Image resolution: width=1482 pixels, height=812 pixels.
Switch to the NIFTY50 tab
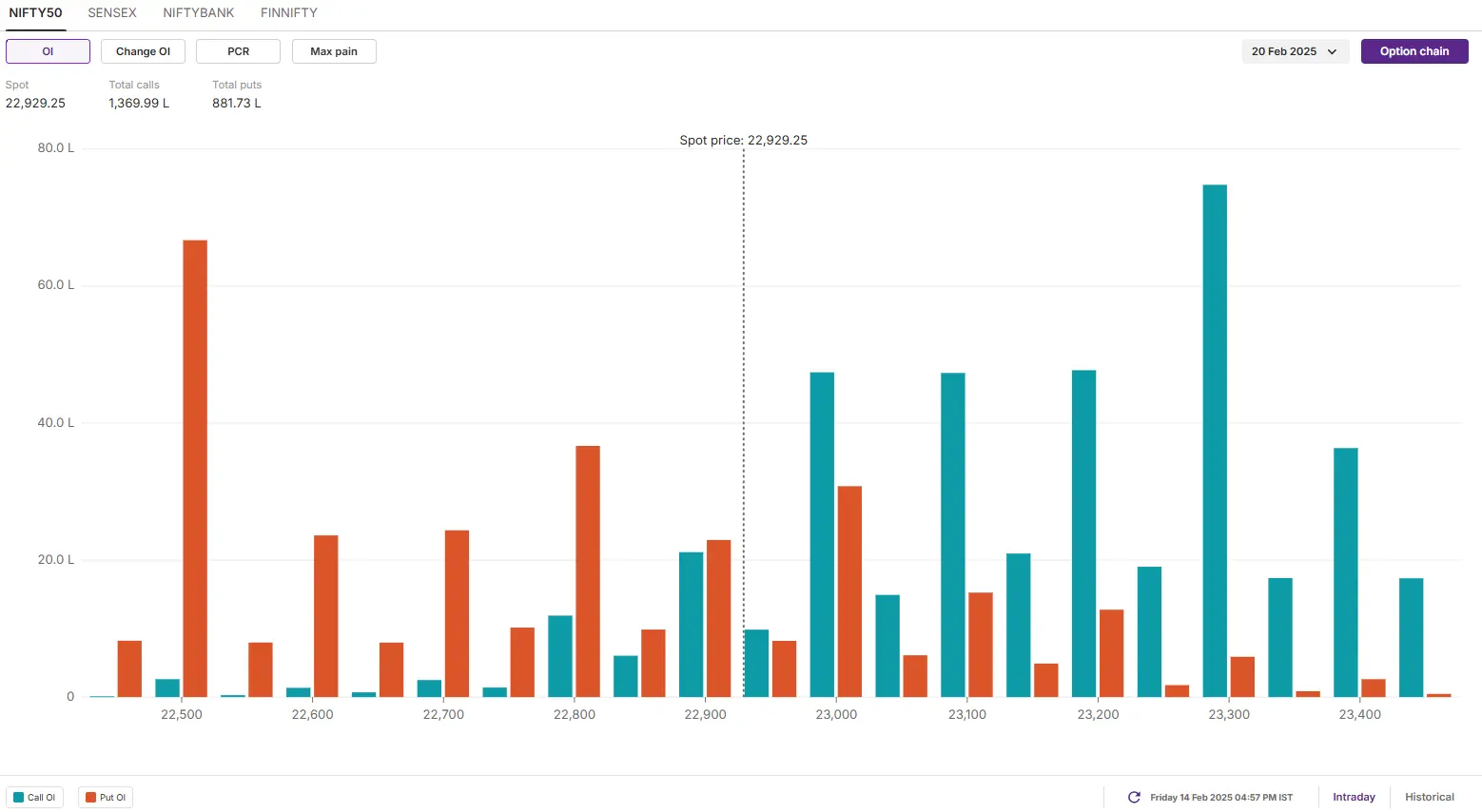point(35,13)
